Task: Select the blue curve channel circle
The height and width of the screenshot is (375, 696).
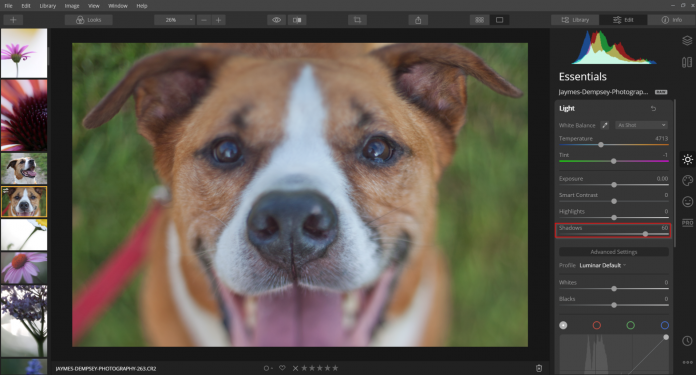Action: click(664, 325)
